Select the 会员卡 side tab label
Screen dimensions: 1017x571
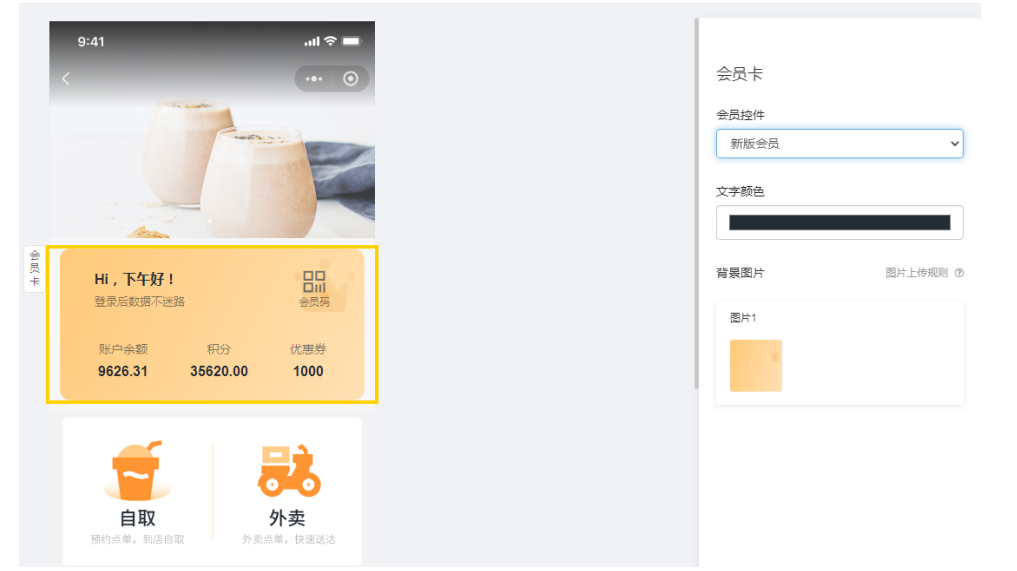click(35, 269)
